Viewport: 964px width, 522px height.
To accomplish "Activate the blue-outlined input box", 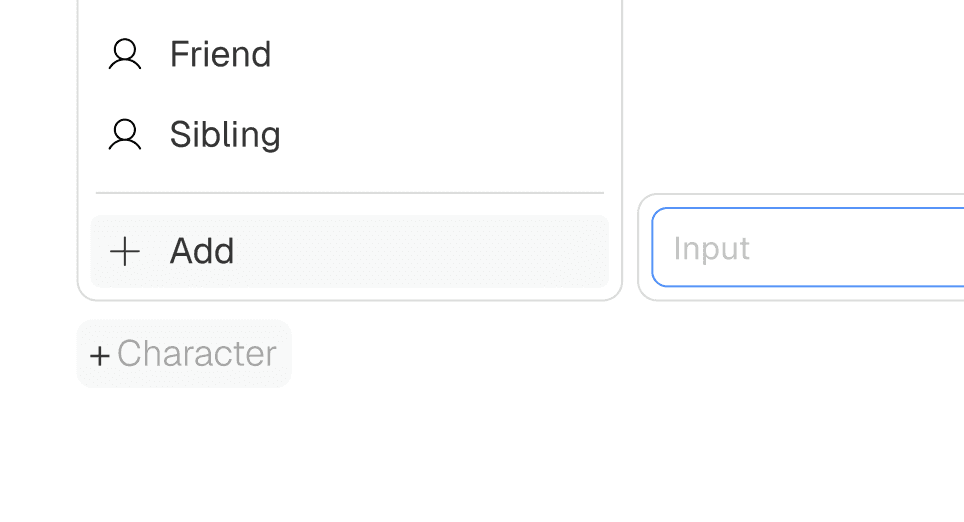I will (808, 247).
